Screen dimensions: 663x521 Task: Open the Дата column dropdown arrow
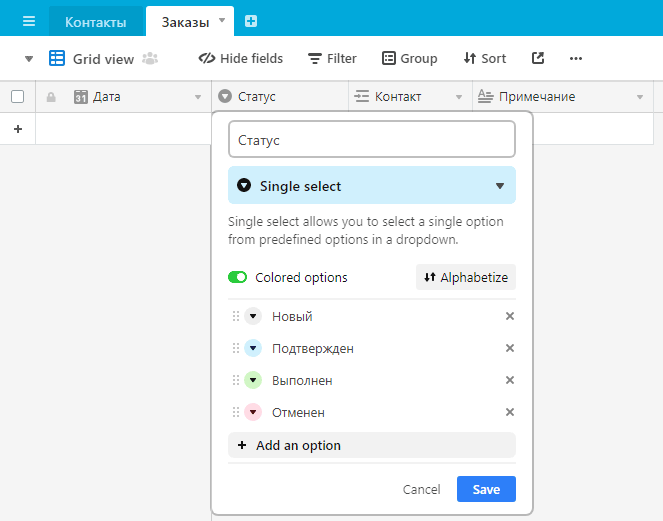click(x=197, y=97)
